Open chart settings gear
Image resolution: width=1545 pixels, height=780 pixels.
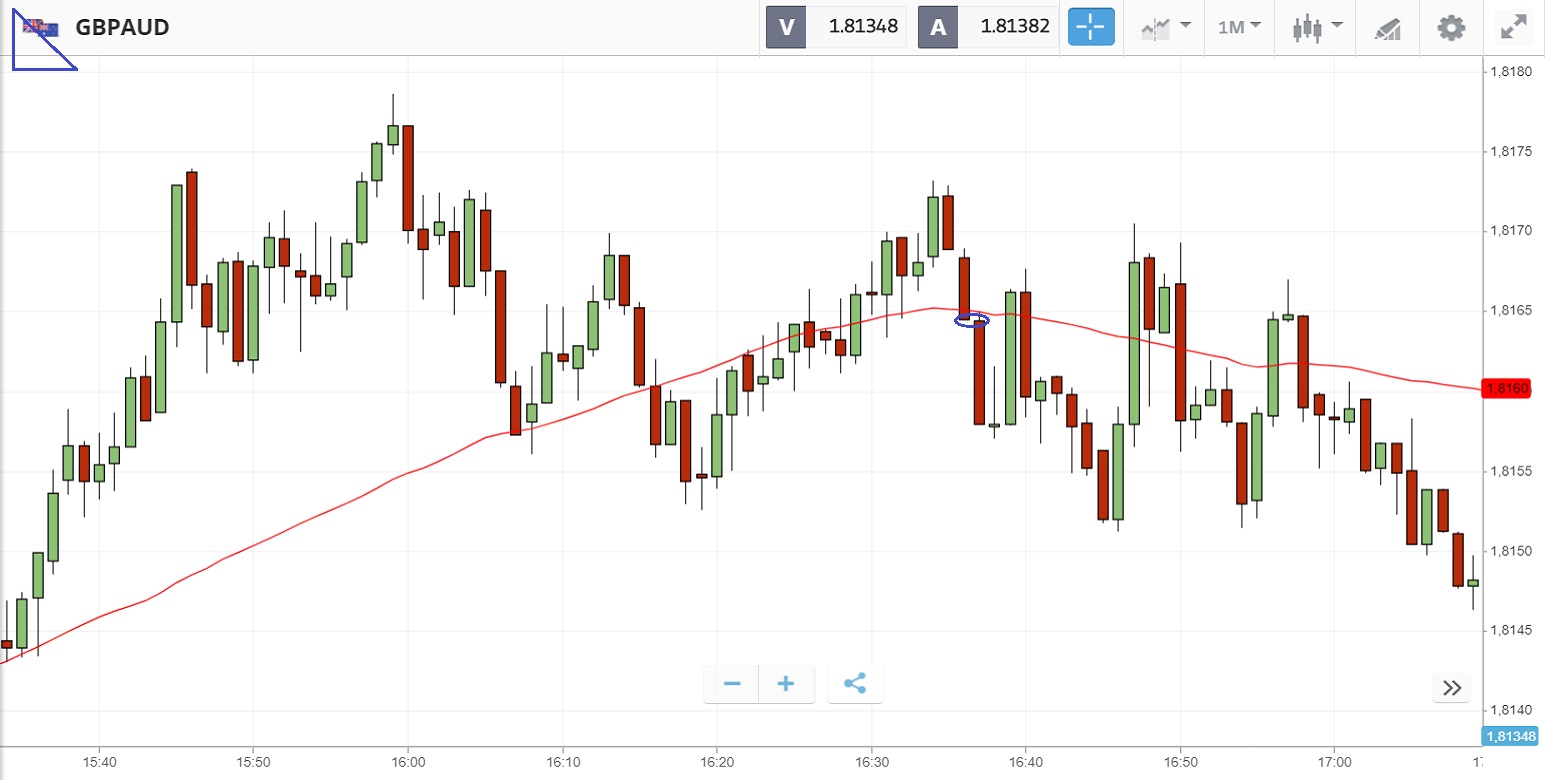point(1450,27)
